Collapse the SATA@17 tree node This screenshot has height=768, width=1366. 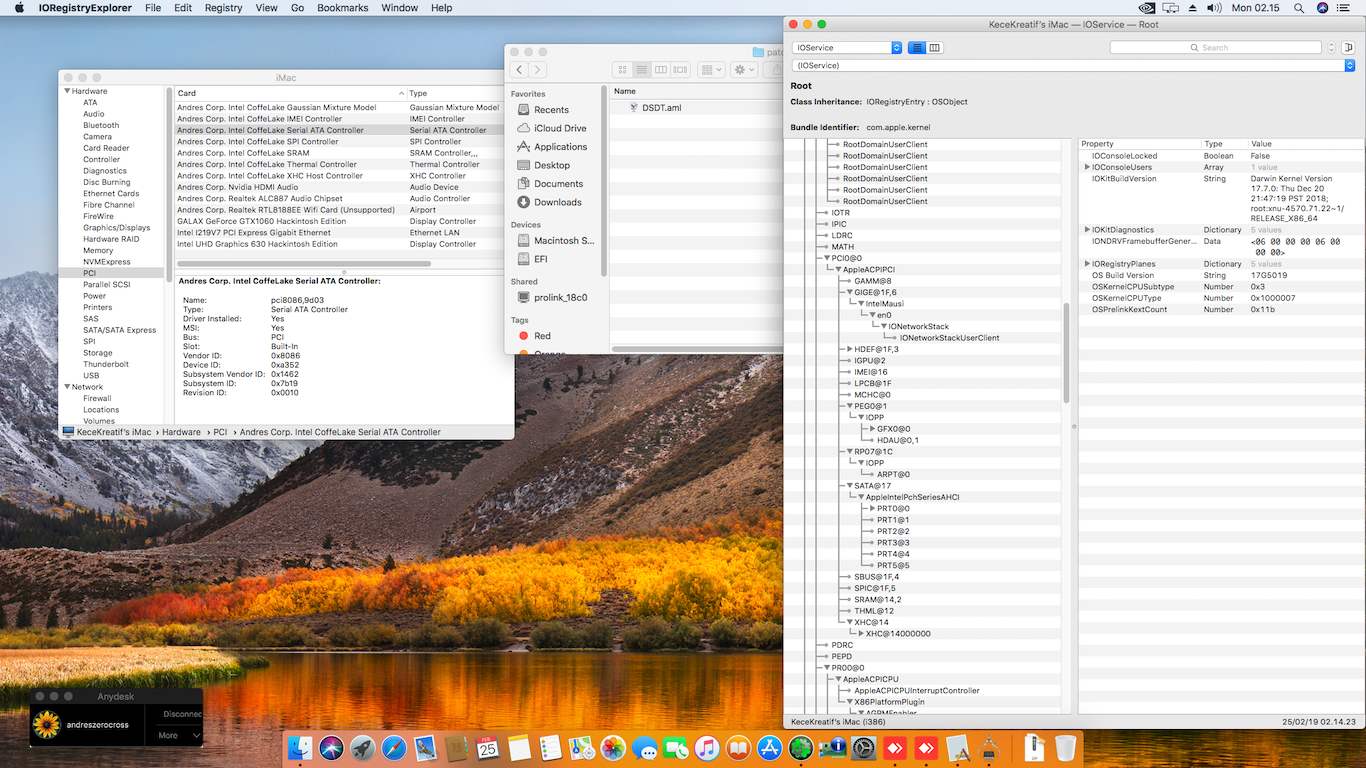pos(848,486)
